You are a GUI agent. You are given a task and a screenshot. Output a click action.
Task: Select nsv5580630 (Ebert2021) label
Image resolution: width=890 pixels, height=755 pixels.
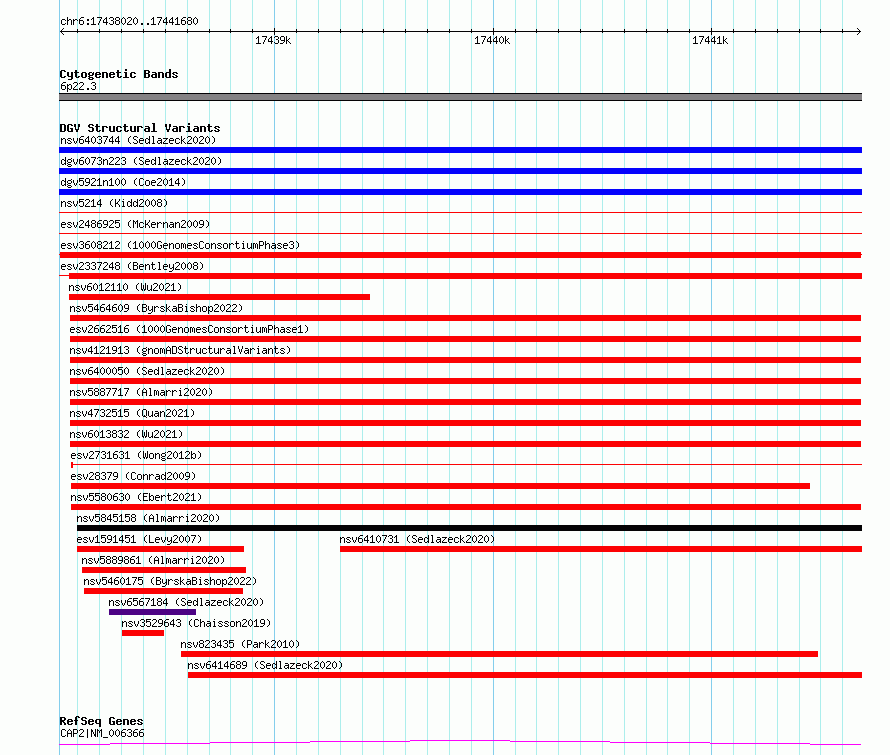pos(136,497)
